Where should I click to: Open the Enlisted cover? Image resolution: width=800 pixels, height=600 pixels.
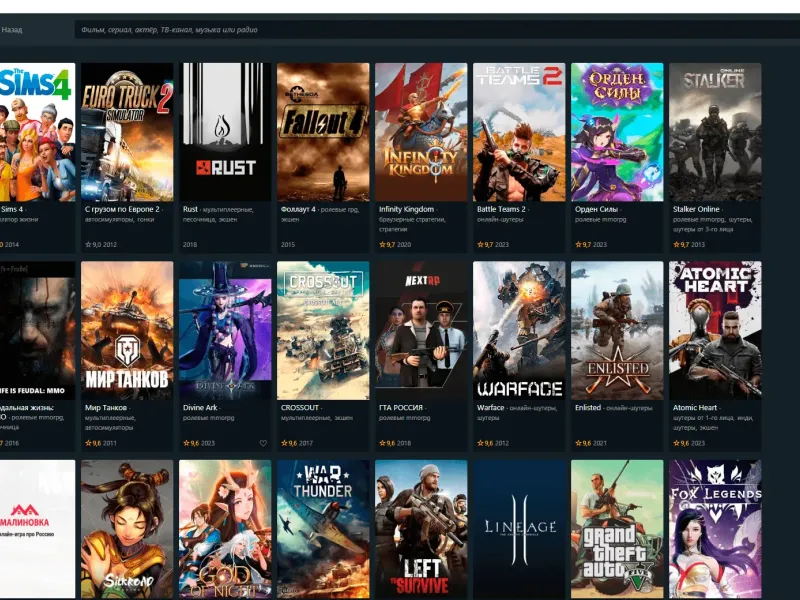click(617, 330)
